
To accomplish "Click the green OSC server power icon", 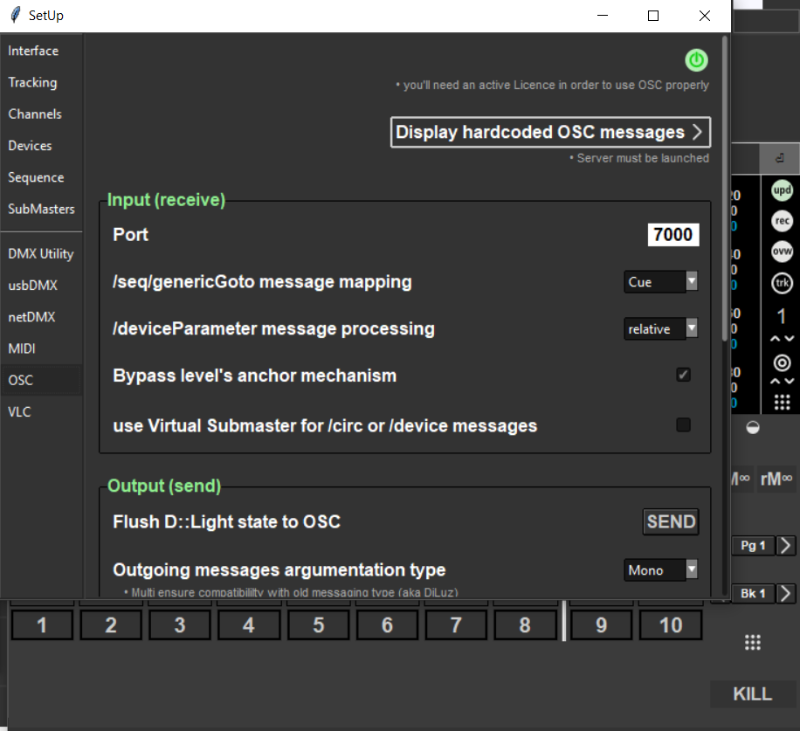I will tap(696, 60).
